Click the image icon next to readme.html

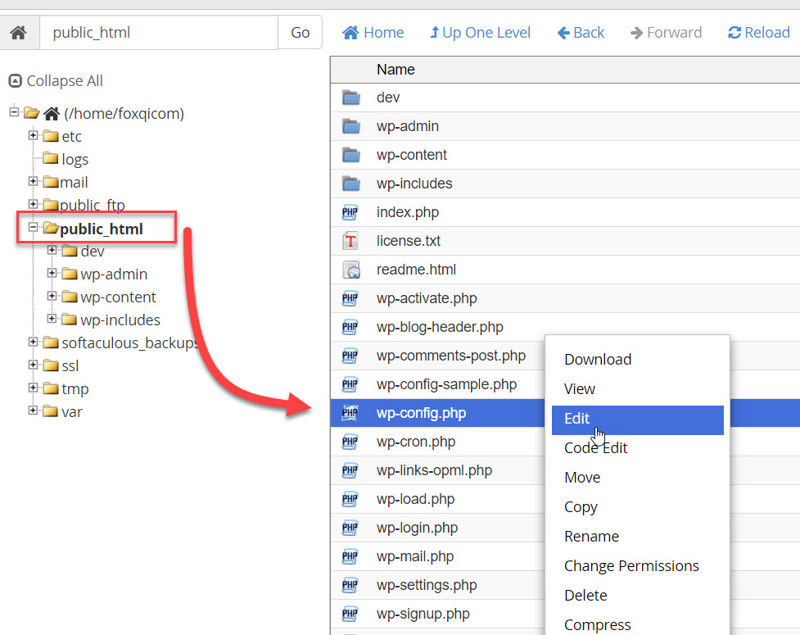[349, 269]
